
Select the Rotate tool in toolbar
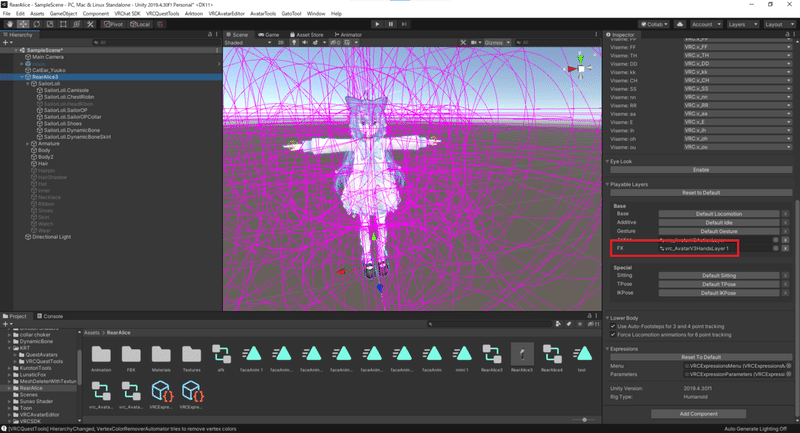(36, 24)
